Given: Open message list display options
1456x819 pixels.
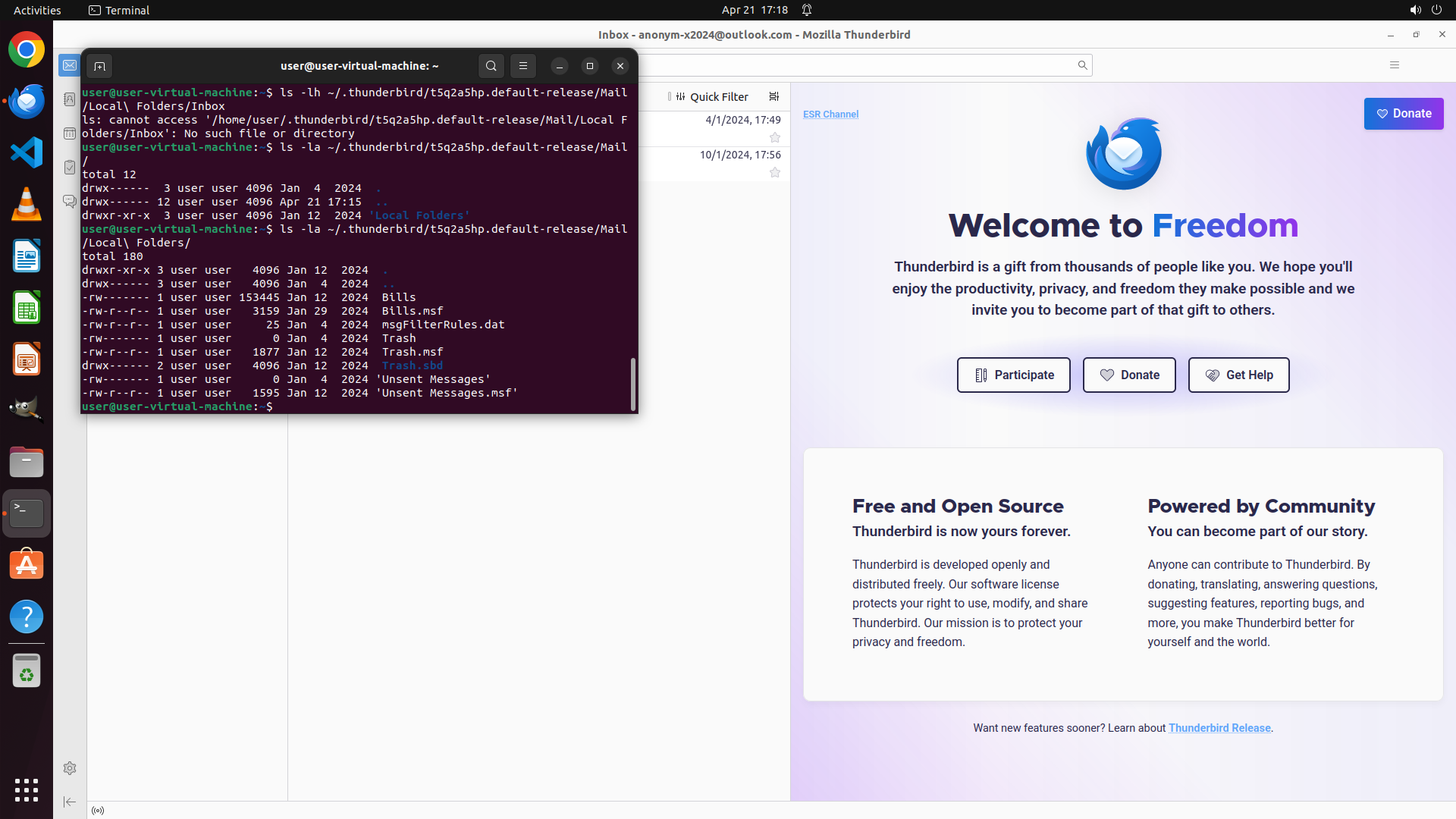Looking at the screenshot, I should click(x=773, y=97).
